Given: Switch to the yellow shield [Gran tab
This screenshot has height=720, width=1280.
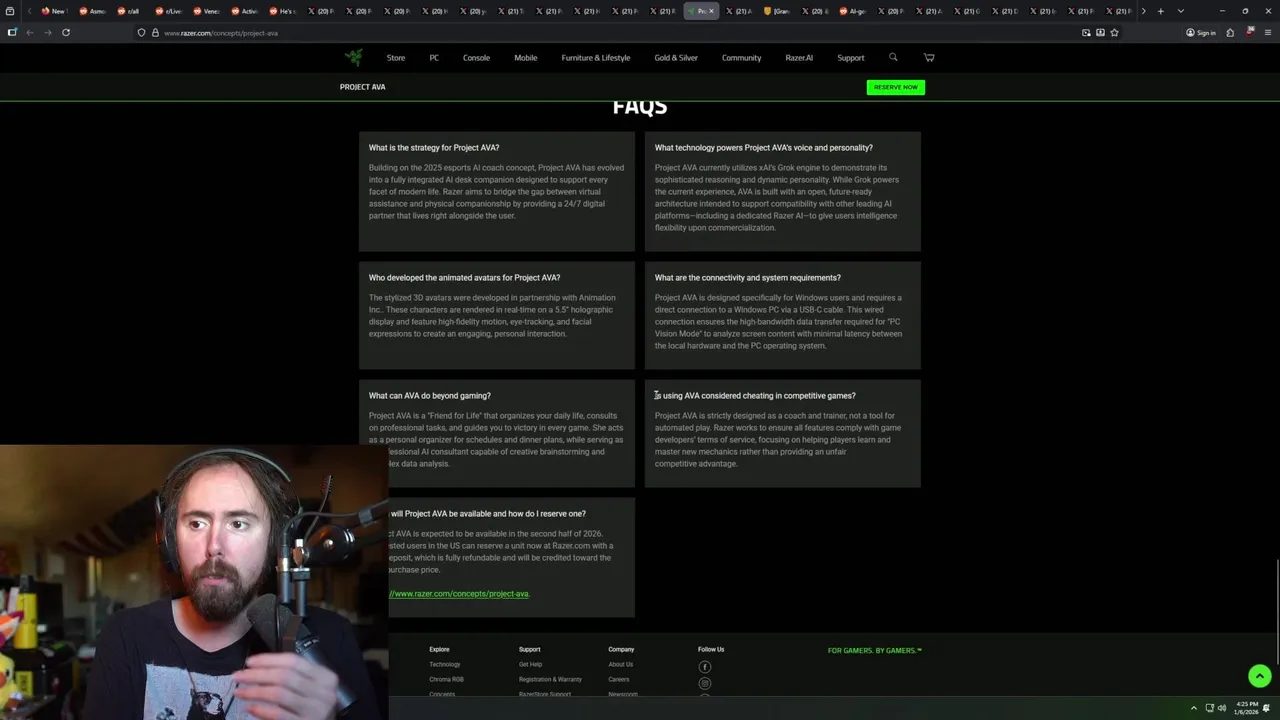Looking at the screenshot, I should pos(775,11).
